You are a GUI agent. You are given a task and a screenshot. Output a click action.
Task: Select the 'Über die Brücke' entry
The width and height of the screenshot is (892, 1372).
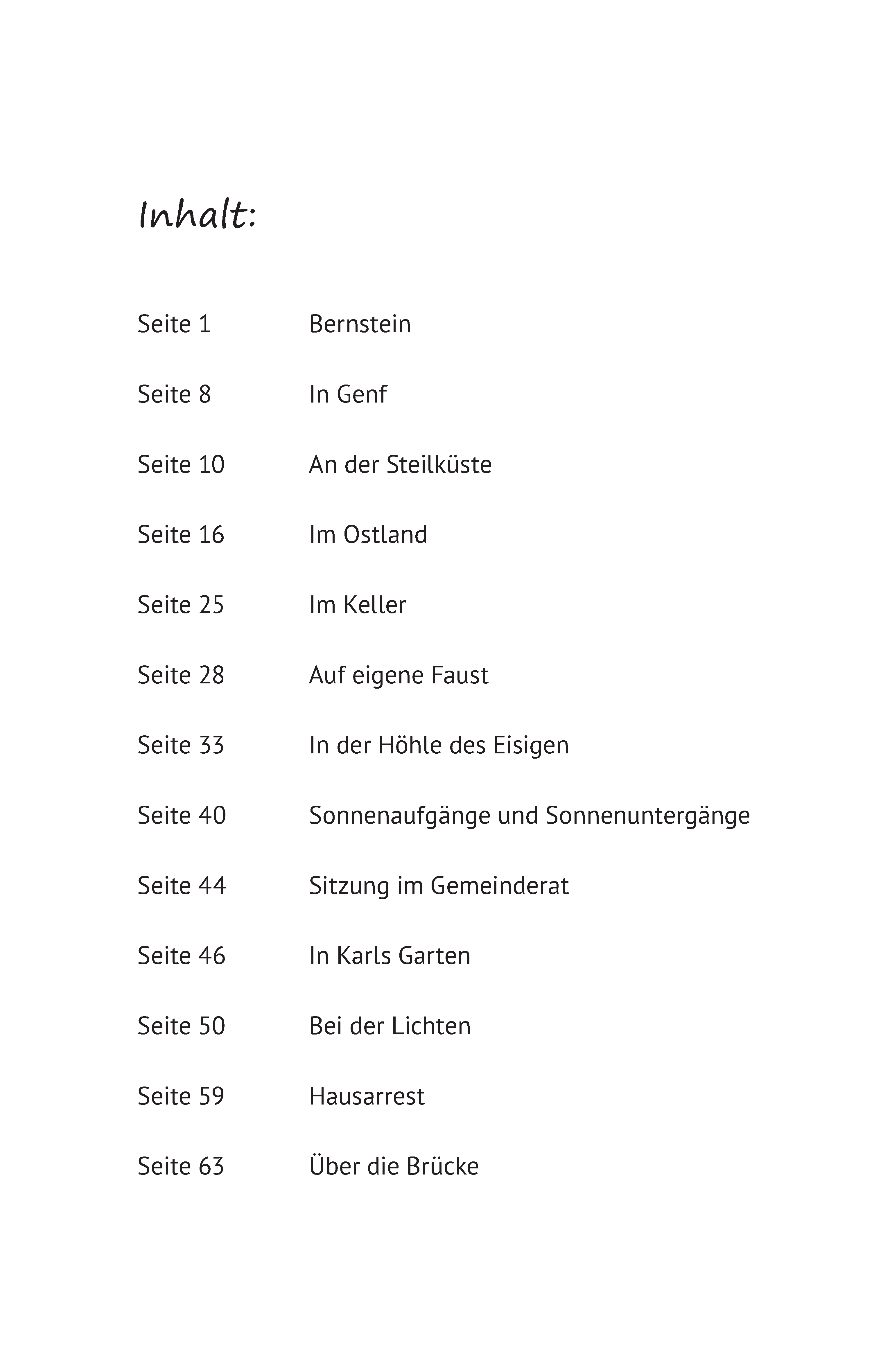(x=394, y=1166)
